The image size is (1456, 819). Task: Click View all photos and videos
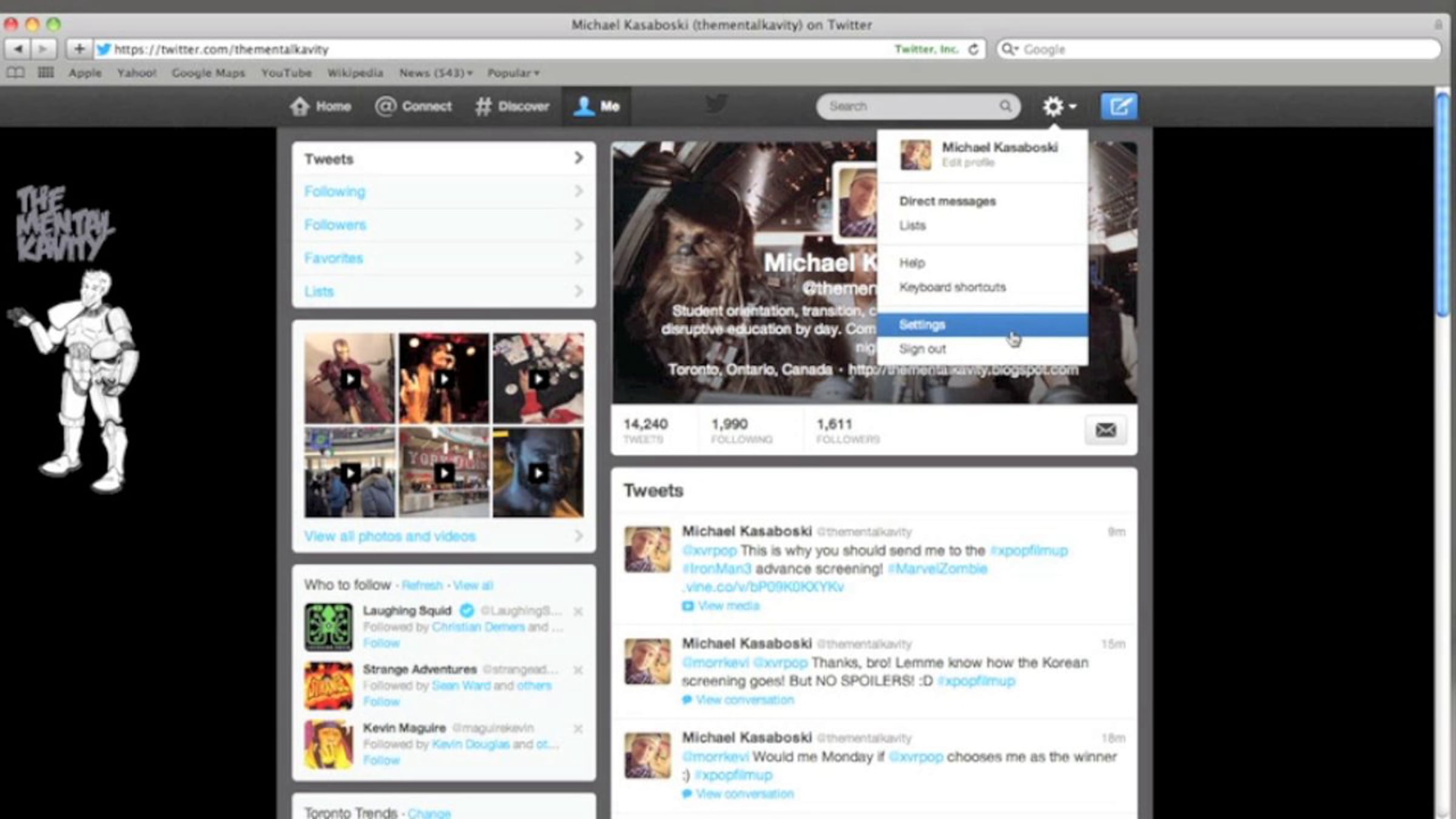(390, 536)
